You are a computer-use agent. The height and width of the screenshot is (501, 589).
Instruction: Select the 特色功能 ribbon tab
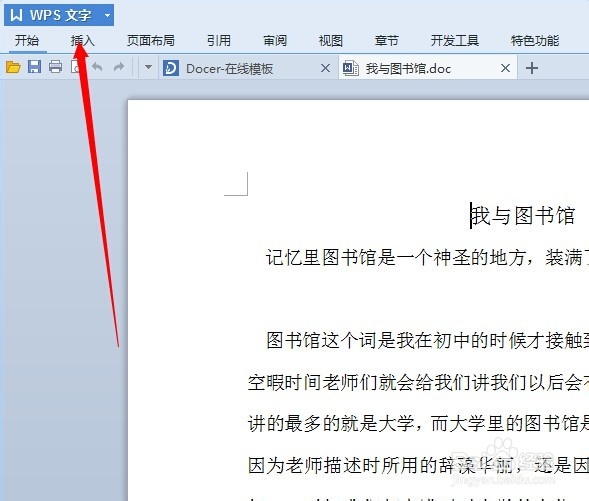(535, 41)
